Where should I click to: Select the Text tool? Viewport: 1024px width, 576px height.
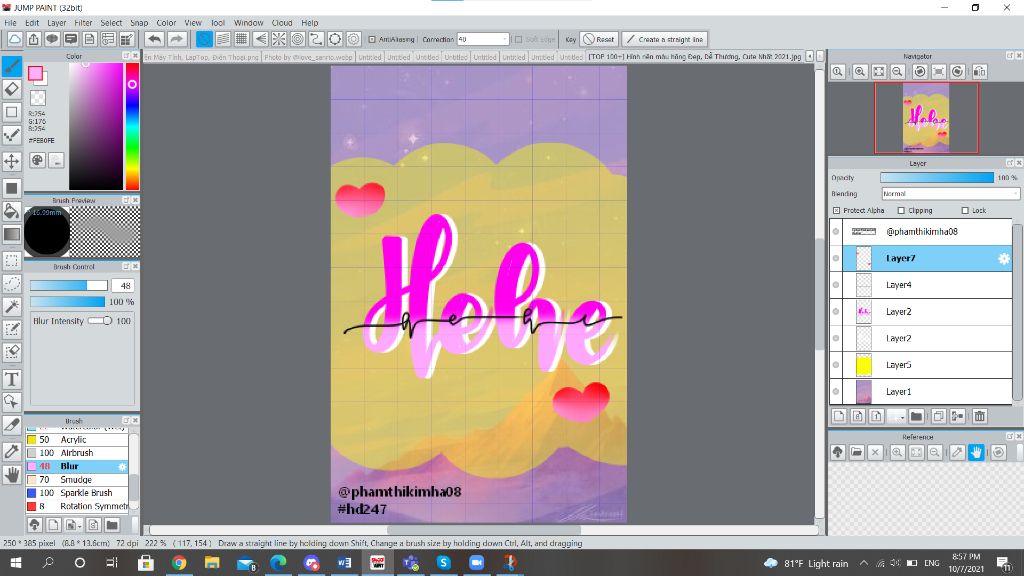[12, 379]
